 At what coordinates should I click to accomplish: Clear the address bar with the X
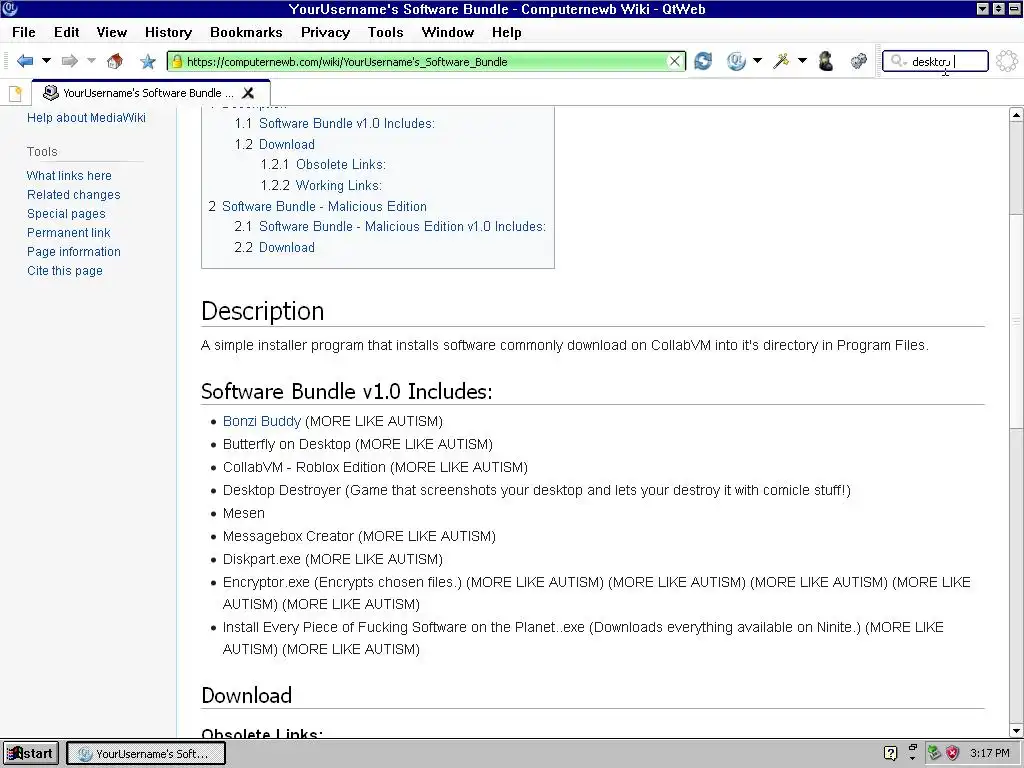point(675,61)
